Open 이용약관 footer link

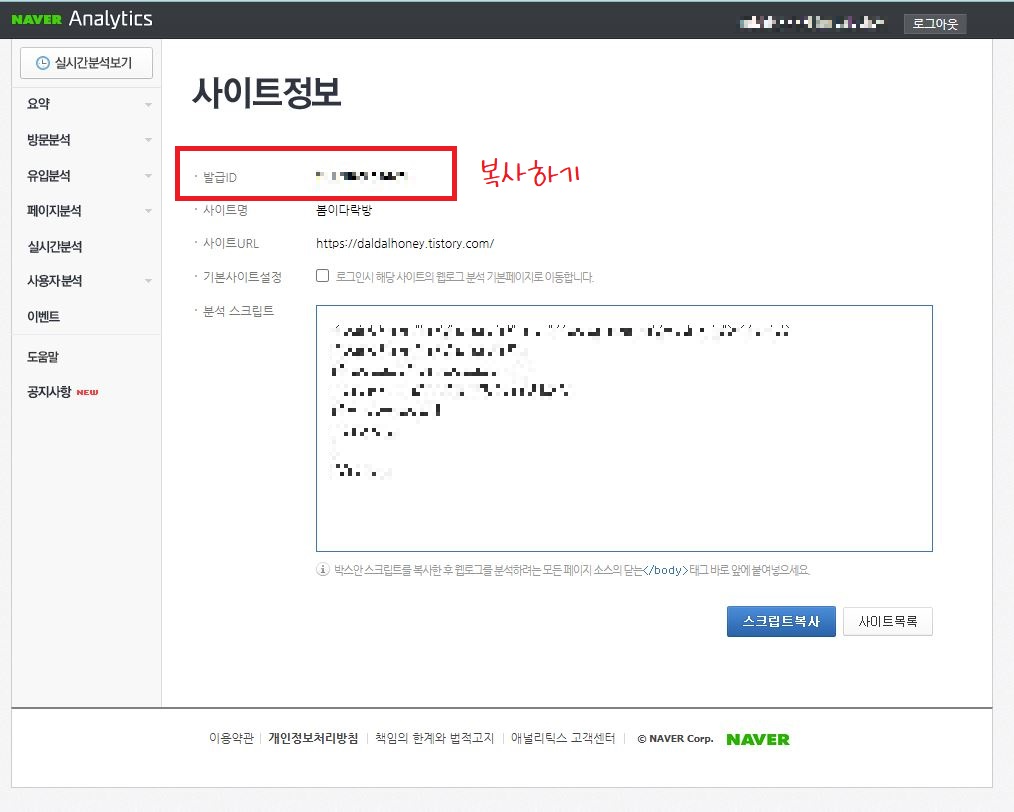click(x=231, y=738)
